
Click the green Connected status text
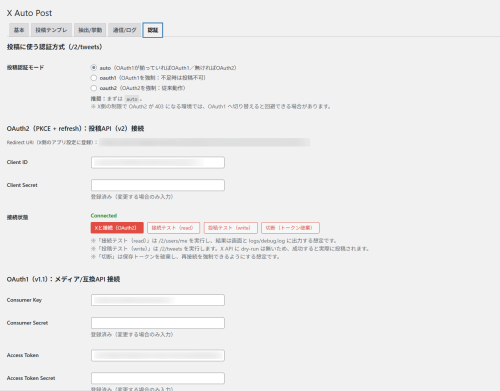click(104, 216)
